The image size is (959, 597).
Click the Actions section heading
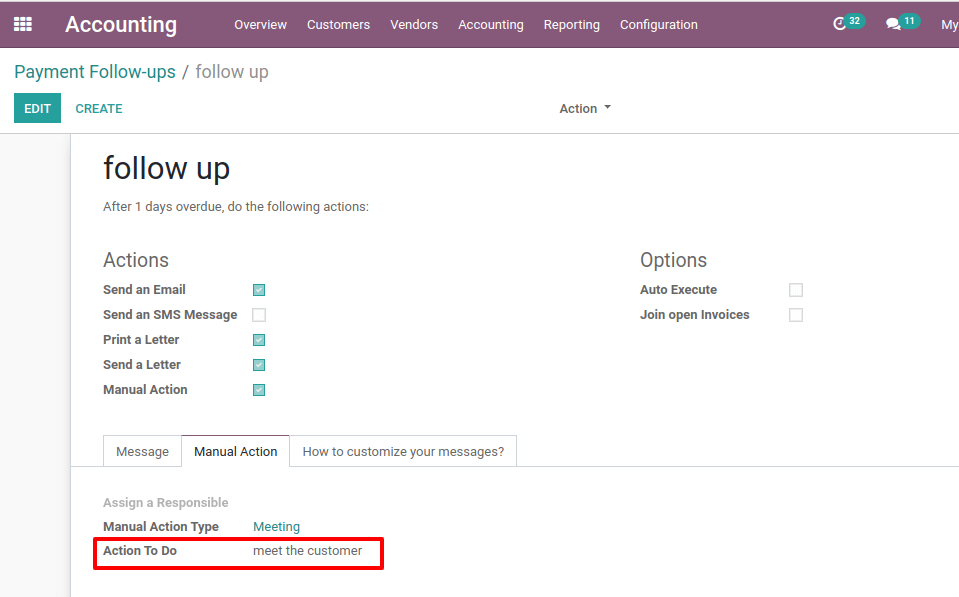tap(136, 260)
